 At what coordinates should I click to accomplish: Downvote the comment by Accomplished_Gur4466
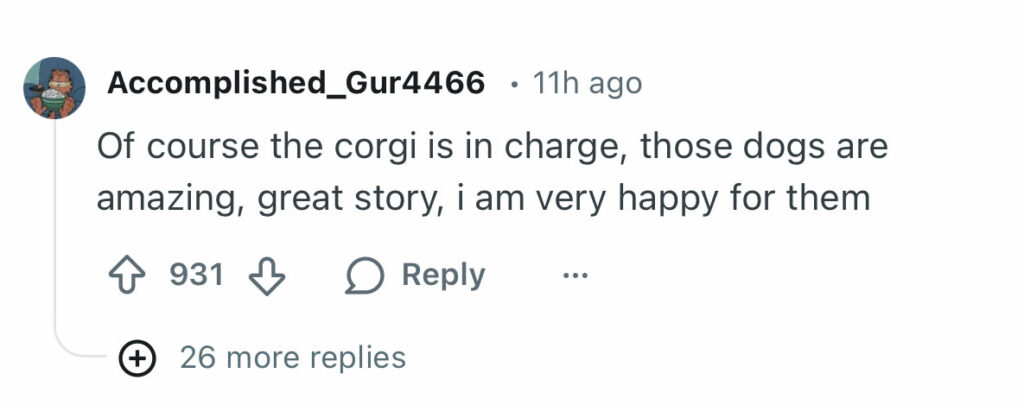[x=265, y=275]
